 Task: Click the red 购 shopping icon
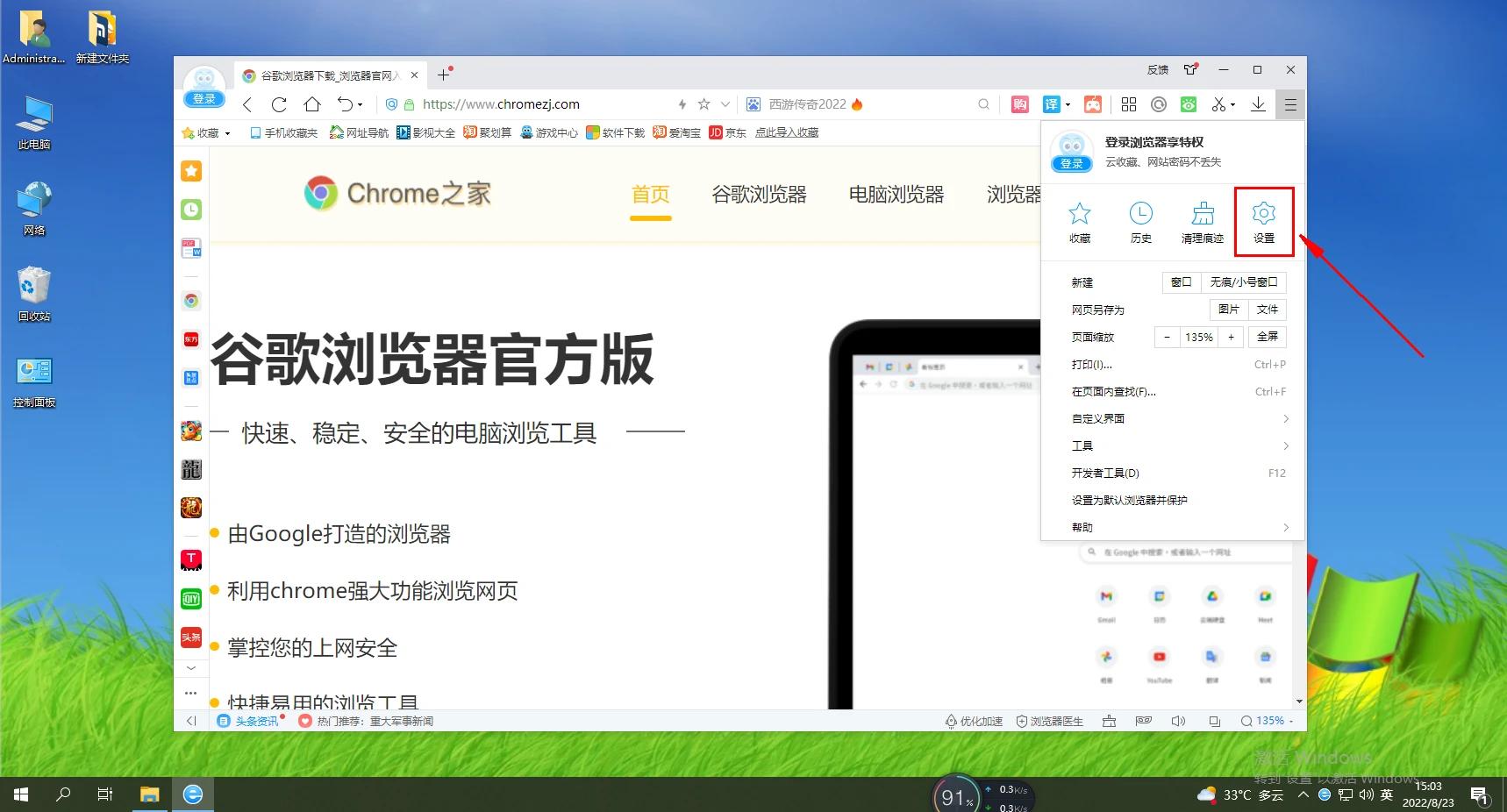(1020, 104)
